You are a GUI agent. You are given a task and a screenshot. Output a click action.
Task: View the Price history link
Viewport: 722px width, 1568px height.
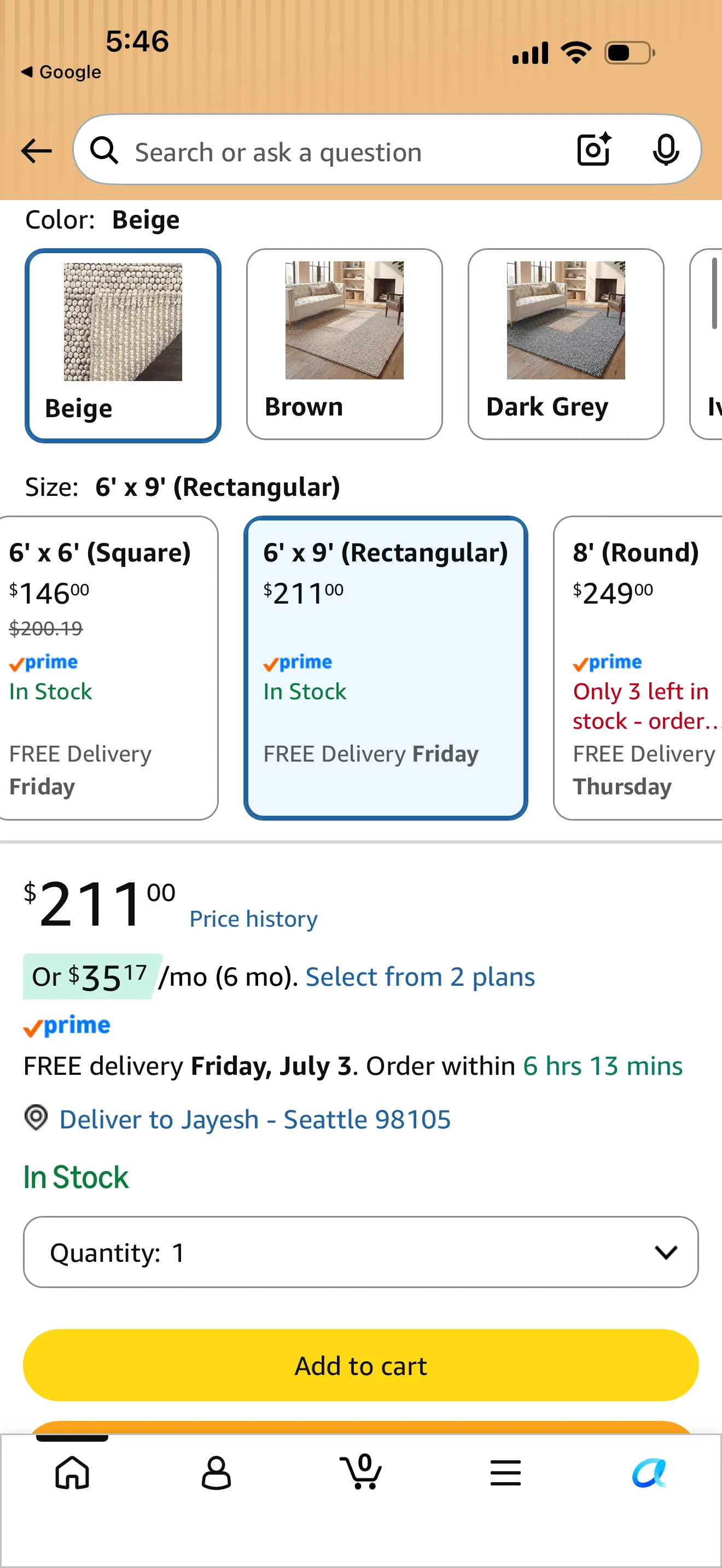tap(253, 918)
